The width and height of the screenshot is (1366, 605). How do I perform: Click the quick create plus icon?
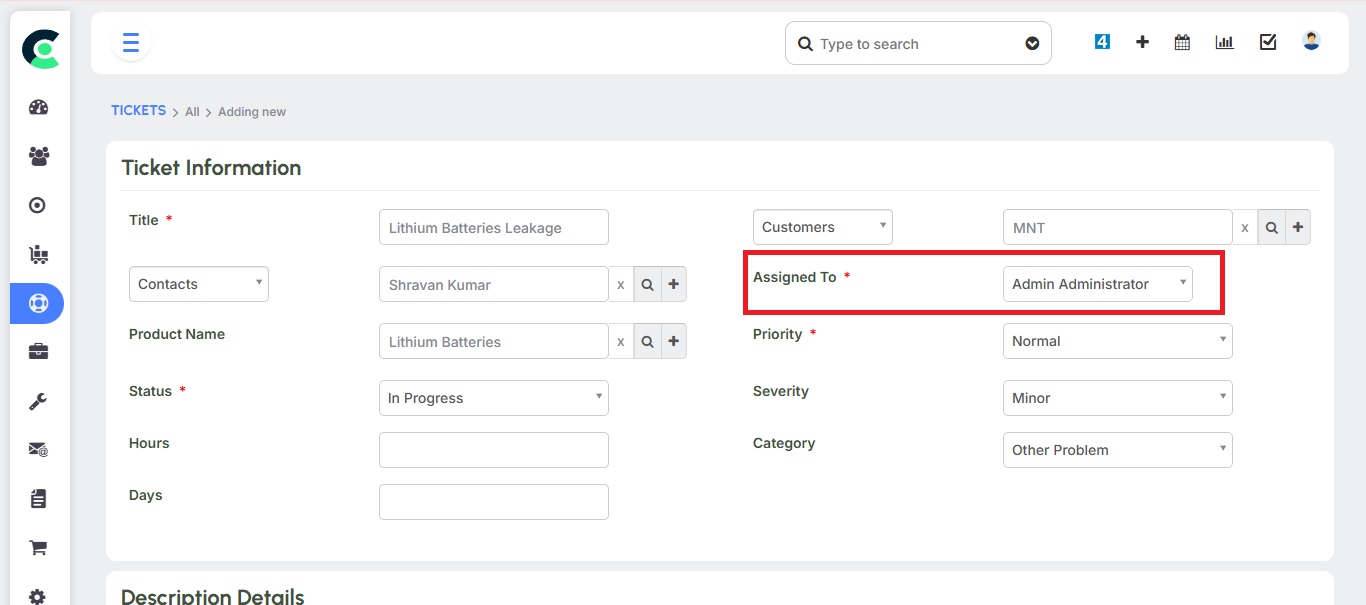1142,42
